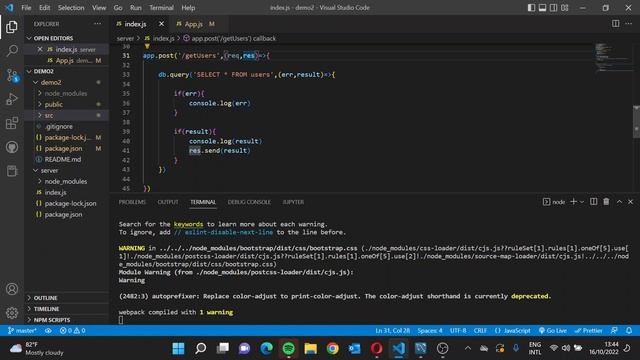Change line ending via CRLF item

tap(480, 331)
